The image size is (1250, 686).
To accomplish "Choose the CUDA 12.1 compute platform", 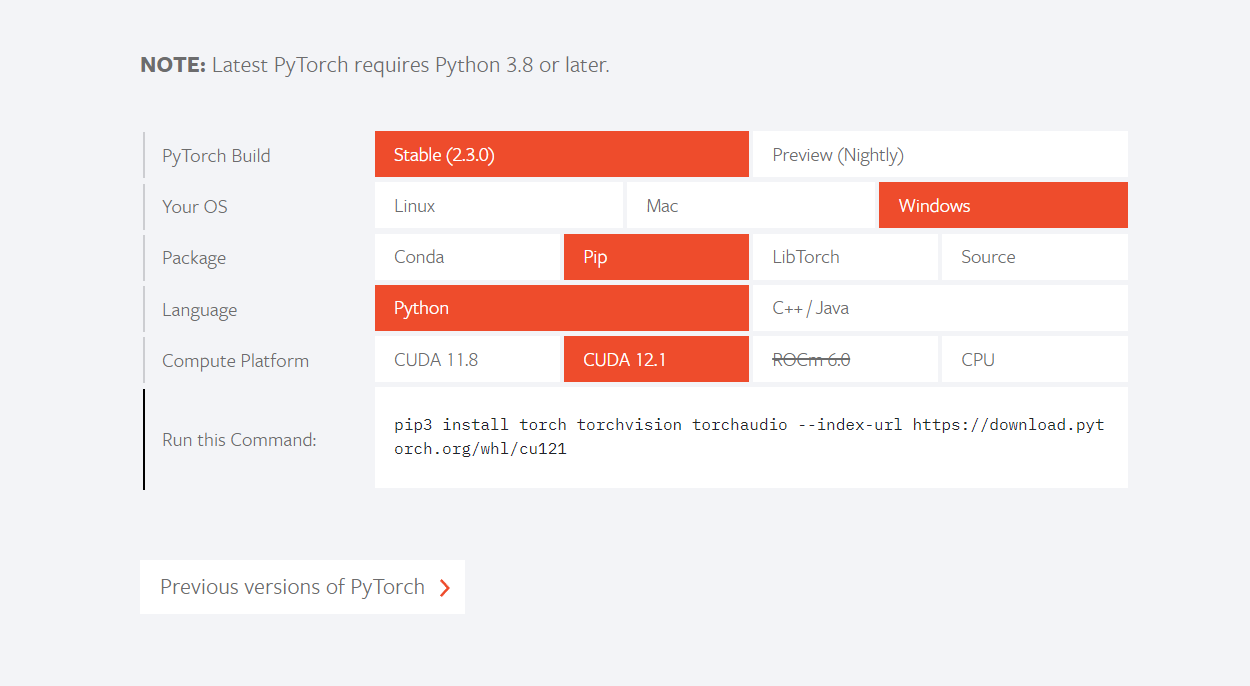I will (656, 359).
